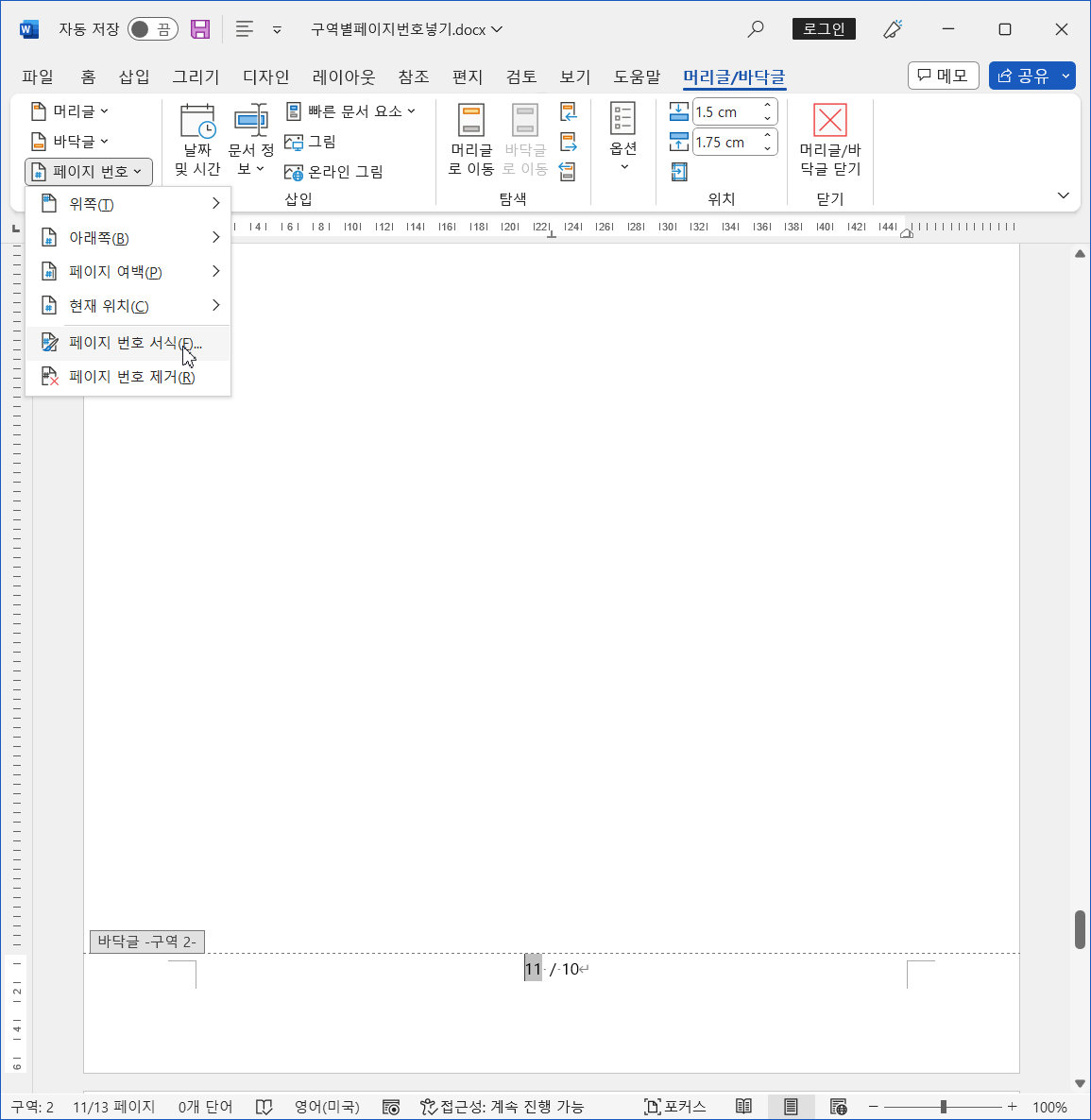This screenshot has height=1120, width=1091.
Task: Click 11/13 페이지 in status bar
Action: tap(113, 1107)
